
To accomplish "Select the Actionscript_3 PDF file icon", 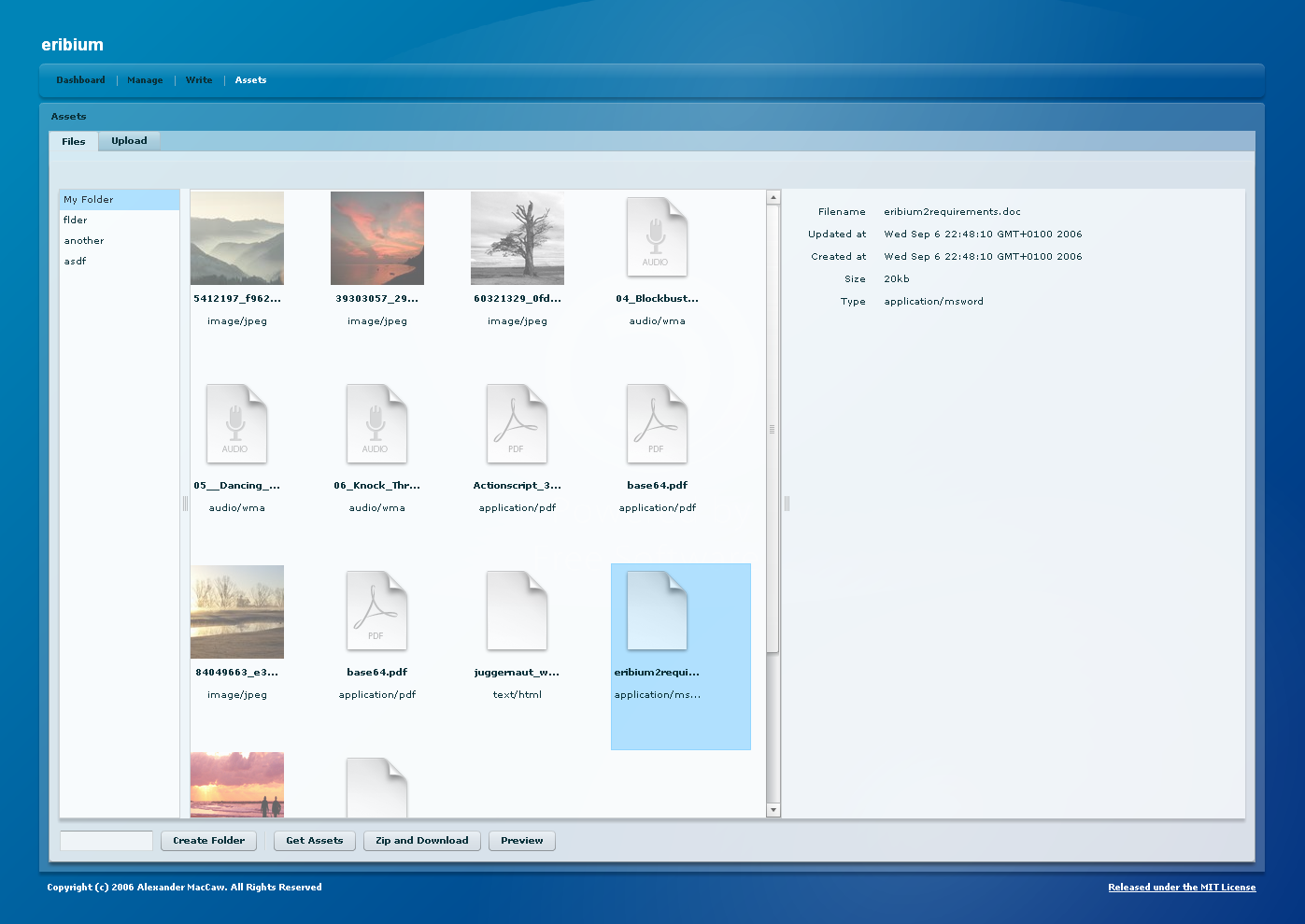I will point(517,424).
